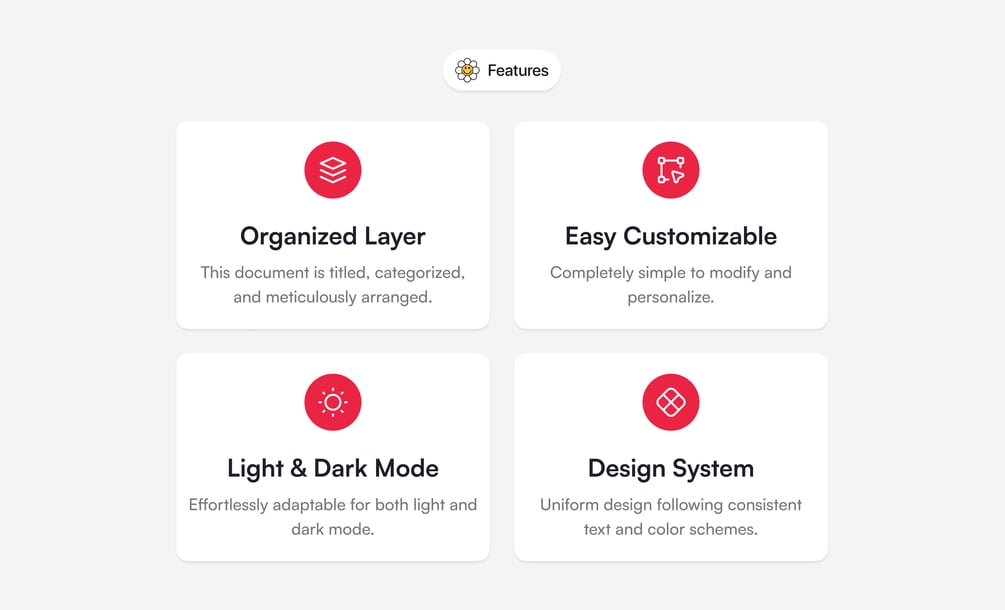
Task: Open the Easy Customizable heading
Action: point(671,236)
